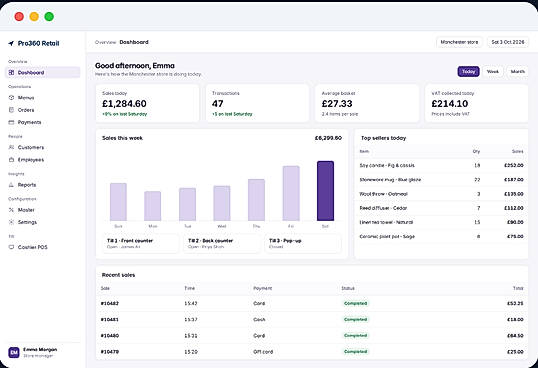Viewport: 538px width, 368px height.
Task: Click the Completed badge for sale #10482
Action: coord(355,303)
